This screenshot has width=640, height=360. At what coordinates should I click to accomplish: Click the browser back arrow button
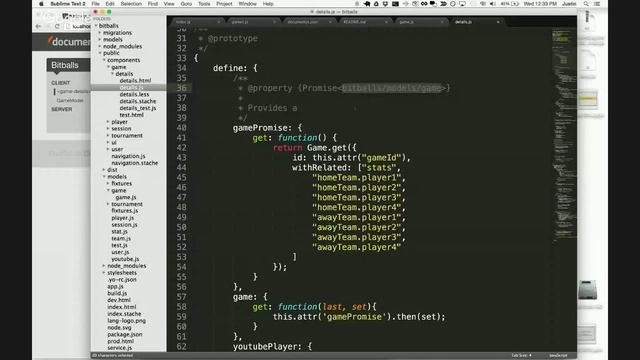pyautogui.click(x=38, y=26)
